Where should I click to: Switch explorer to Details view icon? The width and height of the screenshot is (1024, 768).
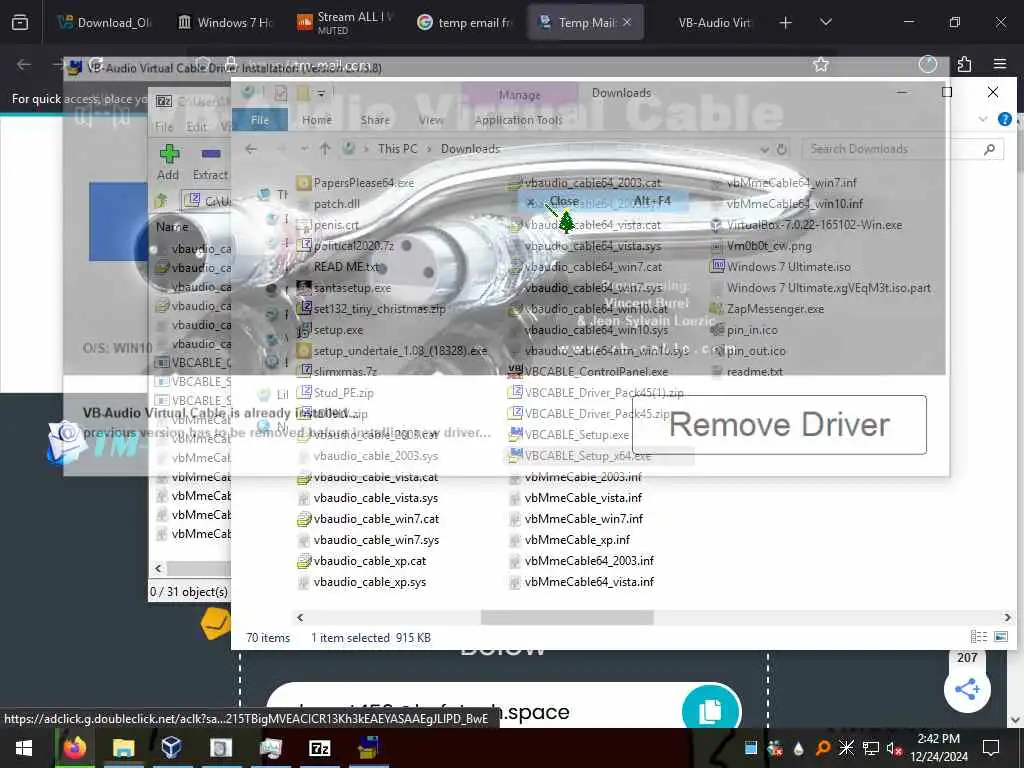click(x=978, y=637)
